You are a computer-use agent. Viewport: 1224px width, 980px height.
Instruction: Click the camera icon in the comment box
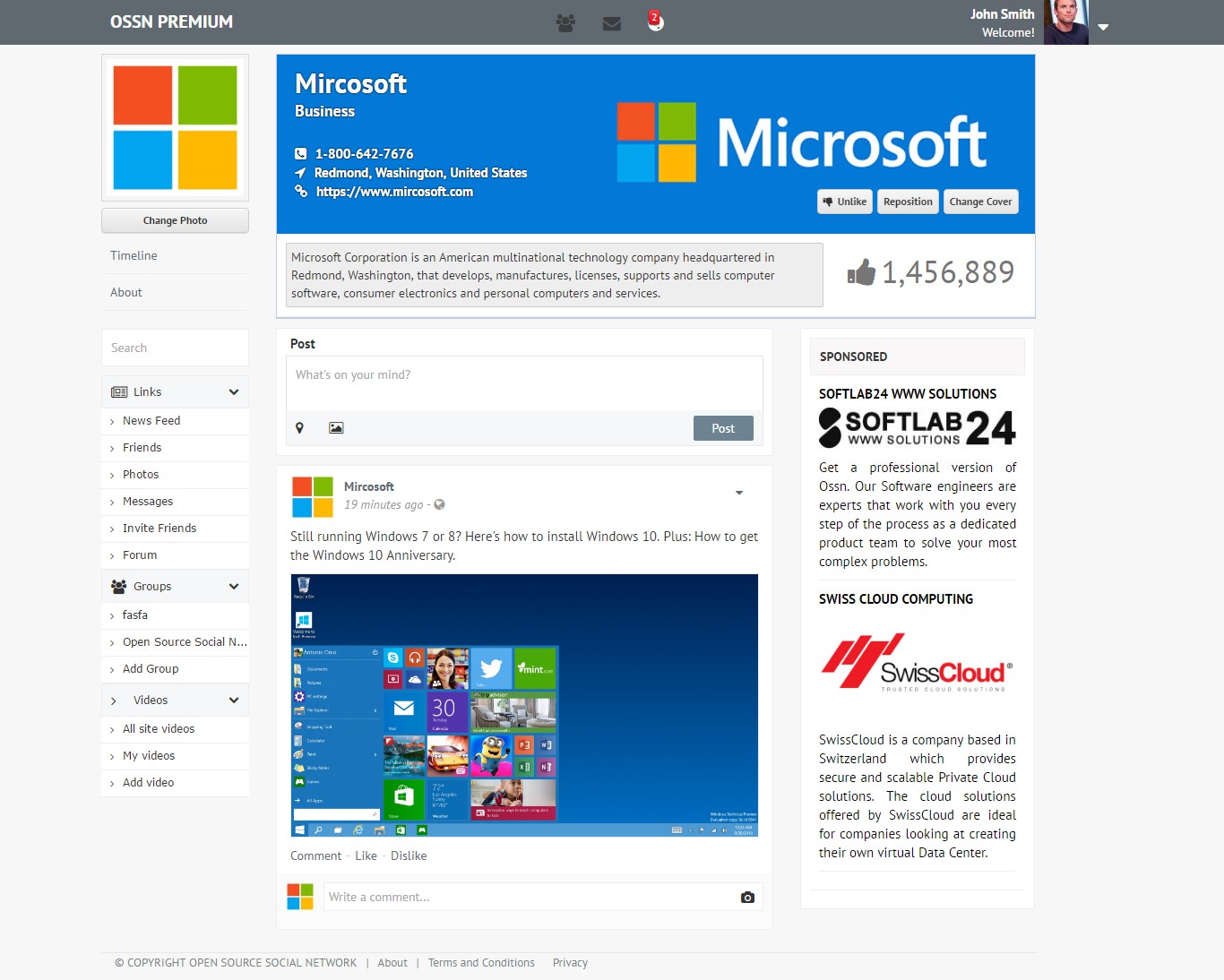(747, 897)
